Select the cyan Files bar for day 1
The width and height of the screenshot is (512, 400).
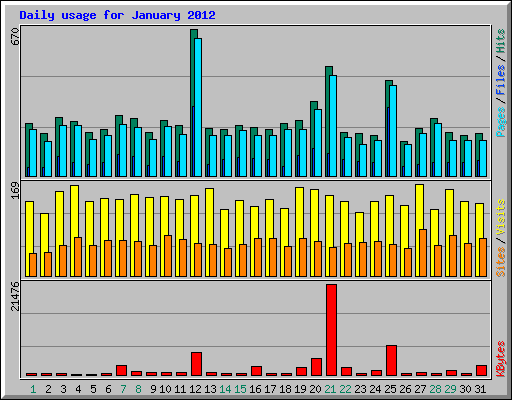click(x=33, y=153)
